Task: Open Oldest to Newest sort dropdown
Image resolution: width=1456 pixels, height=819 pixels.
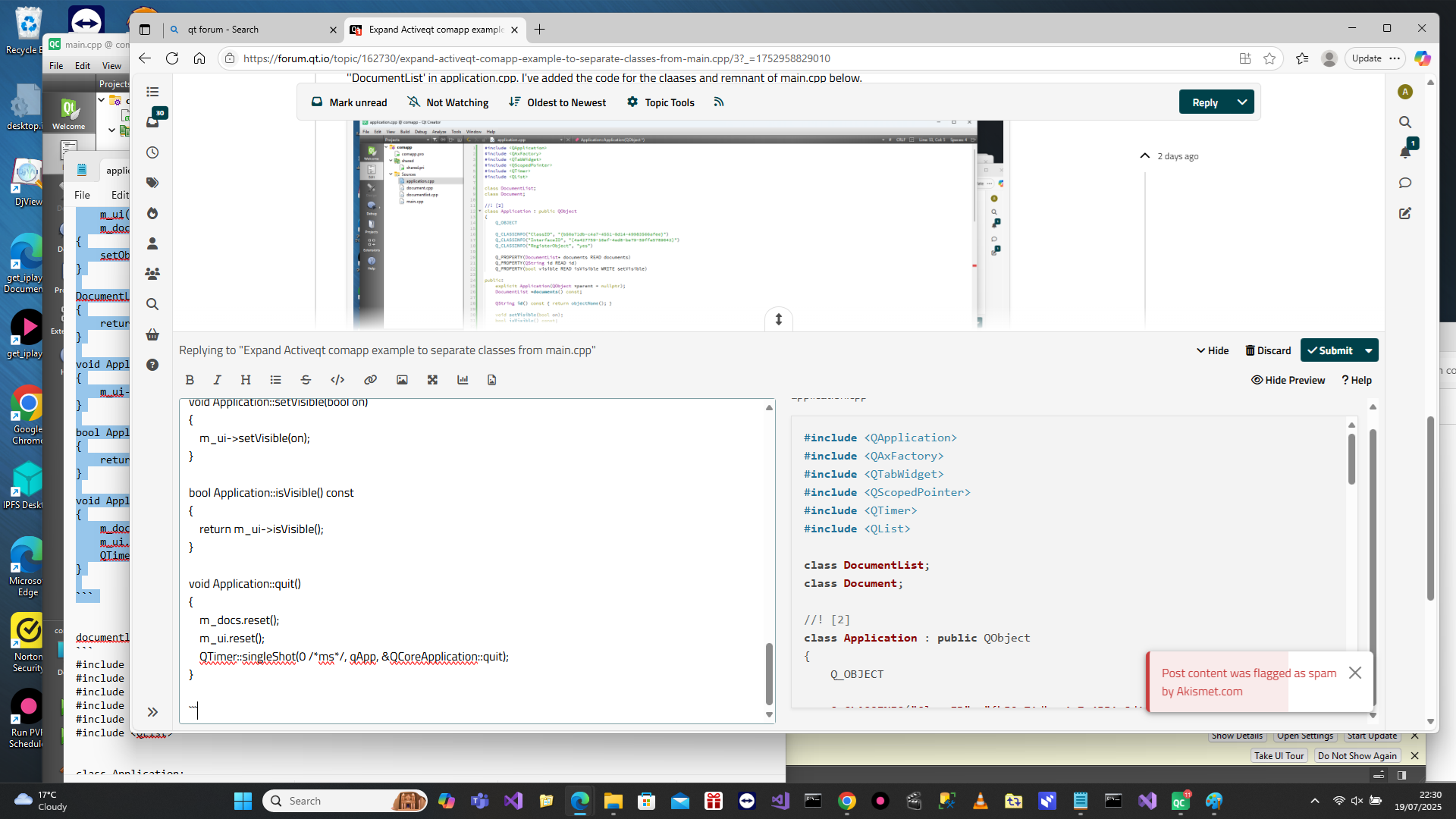Action: pos(557,102)
